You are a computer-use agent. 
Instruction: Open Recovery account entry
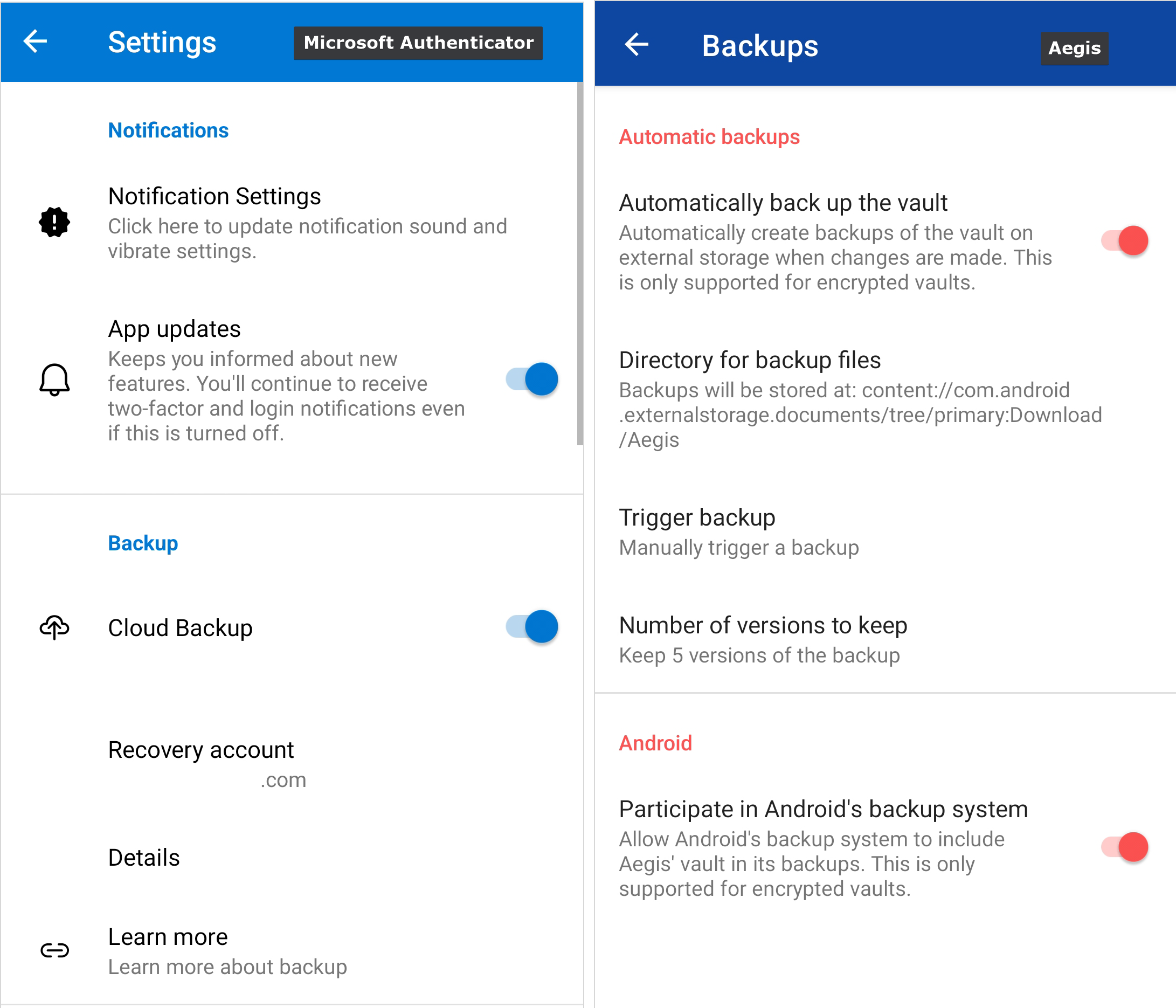292,764
